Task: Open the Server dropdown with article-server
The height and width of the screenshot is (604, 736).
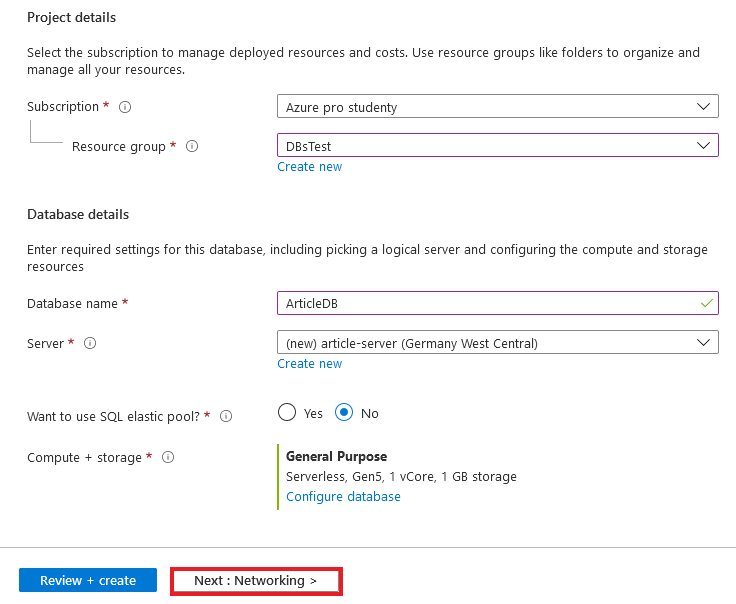Action: [x=497, y=343]
